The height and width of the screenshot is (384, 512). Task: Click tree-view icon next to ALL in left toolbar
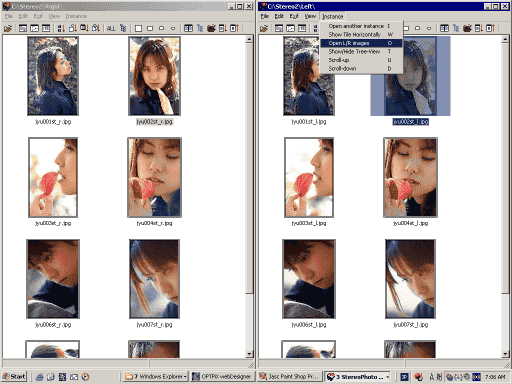pos(123,28)
